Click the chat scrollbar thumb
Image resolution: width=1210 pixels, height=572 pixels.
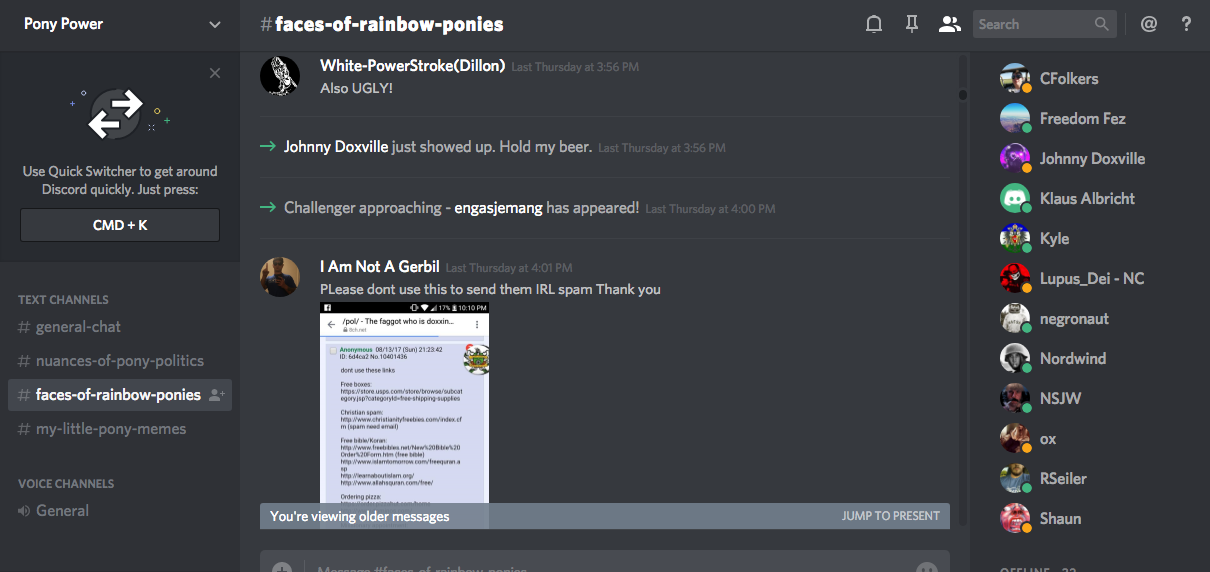[x=963, y=95]
